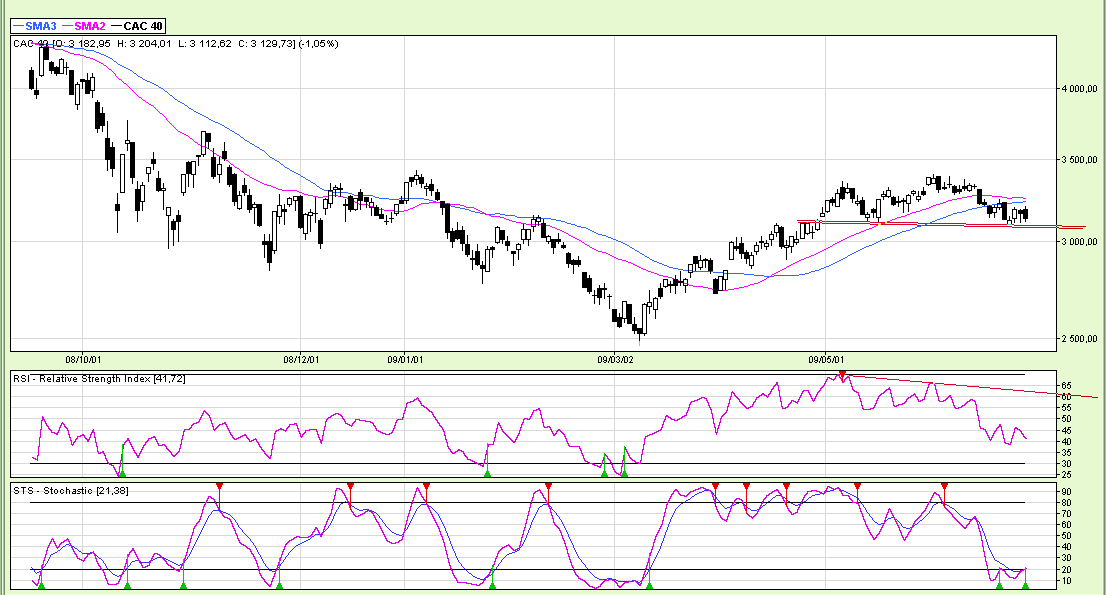Click the 70 value on the Stochastic scale
1106x595 pixels.
[x=1066, y=514]
